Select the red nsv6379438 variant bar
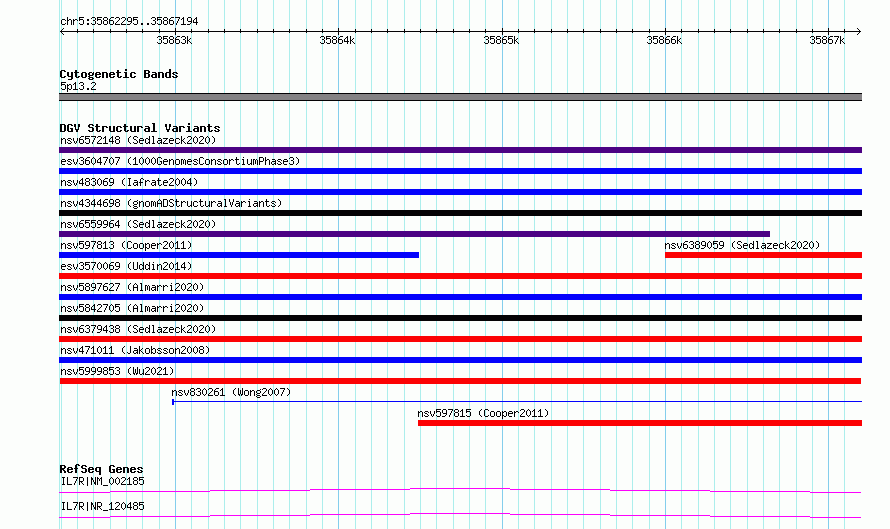Screen dimensions: 890x529 coord(460,339)
